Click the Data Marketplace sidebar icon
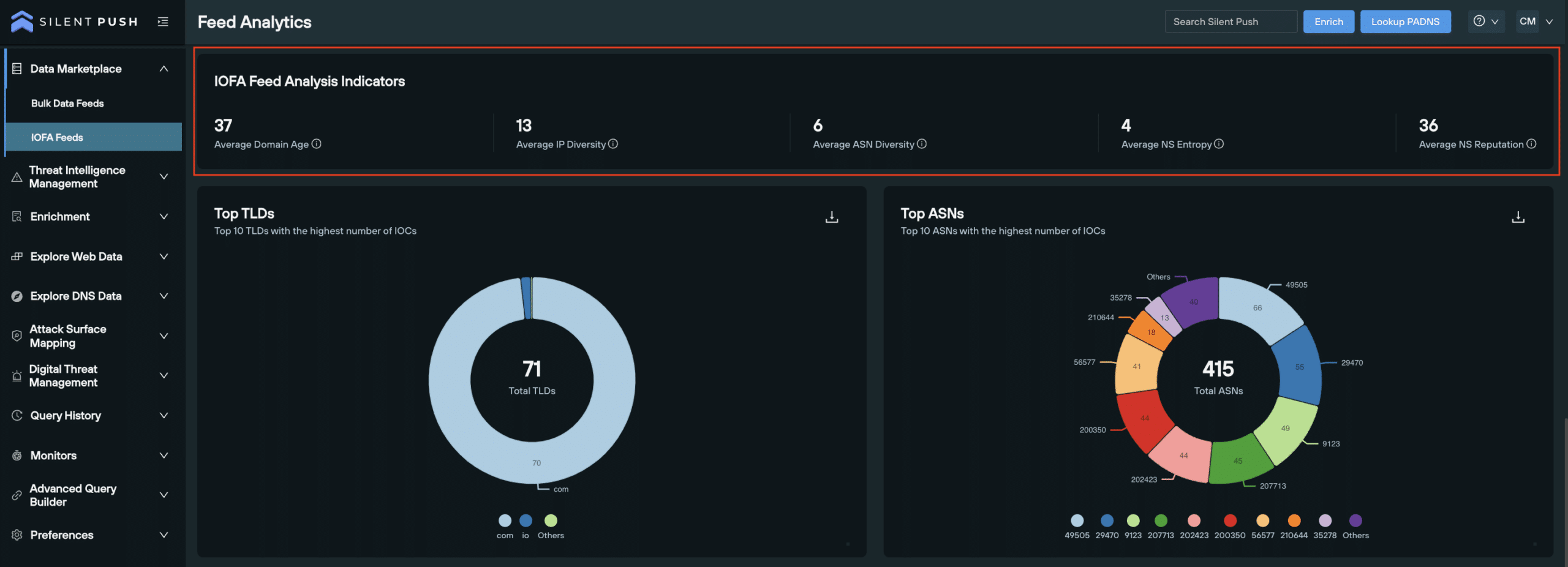 pos(17,69)
